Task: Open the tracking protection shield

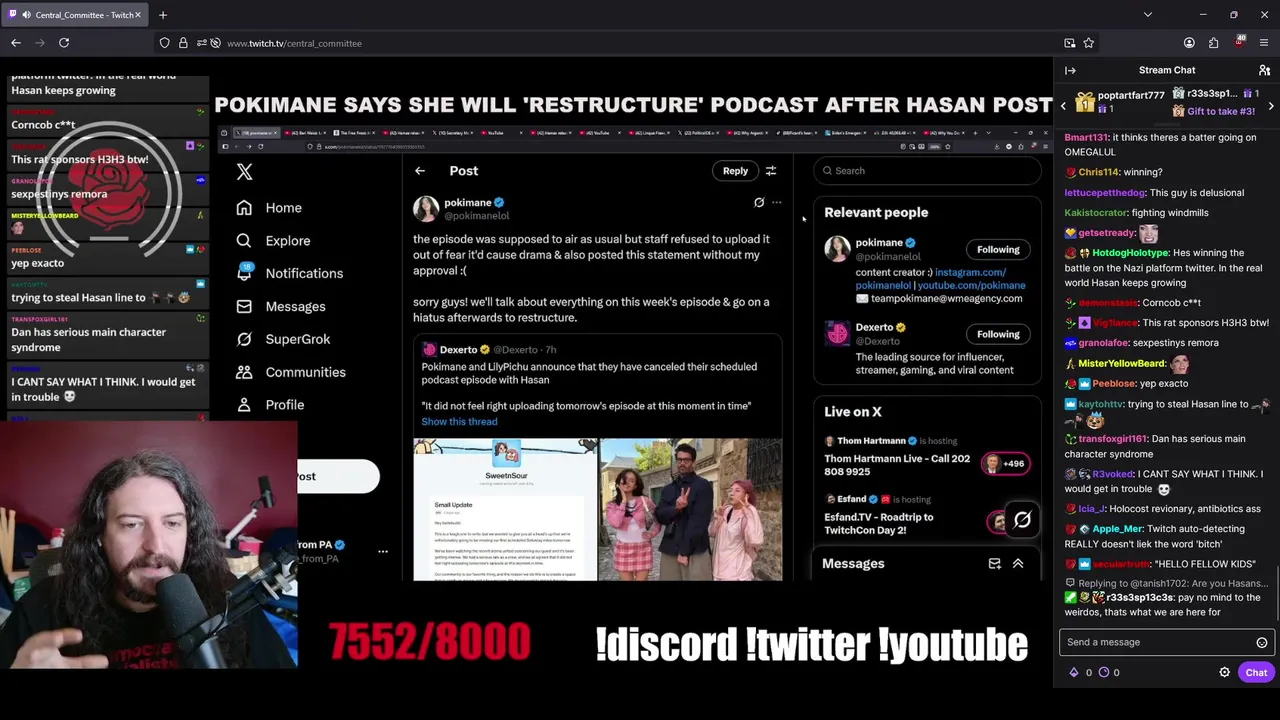Action: coord(165,43)
